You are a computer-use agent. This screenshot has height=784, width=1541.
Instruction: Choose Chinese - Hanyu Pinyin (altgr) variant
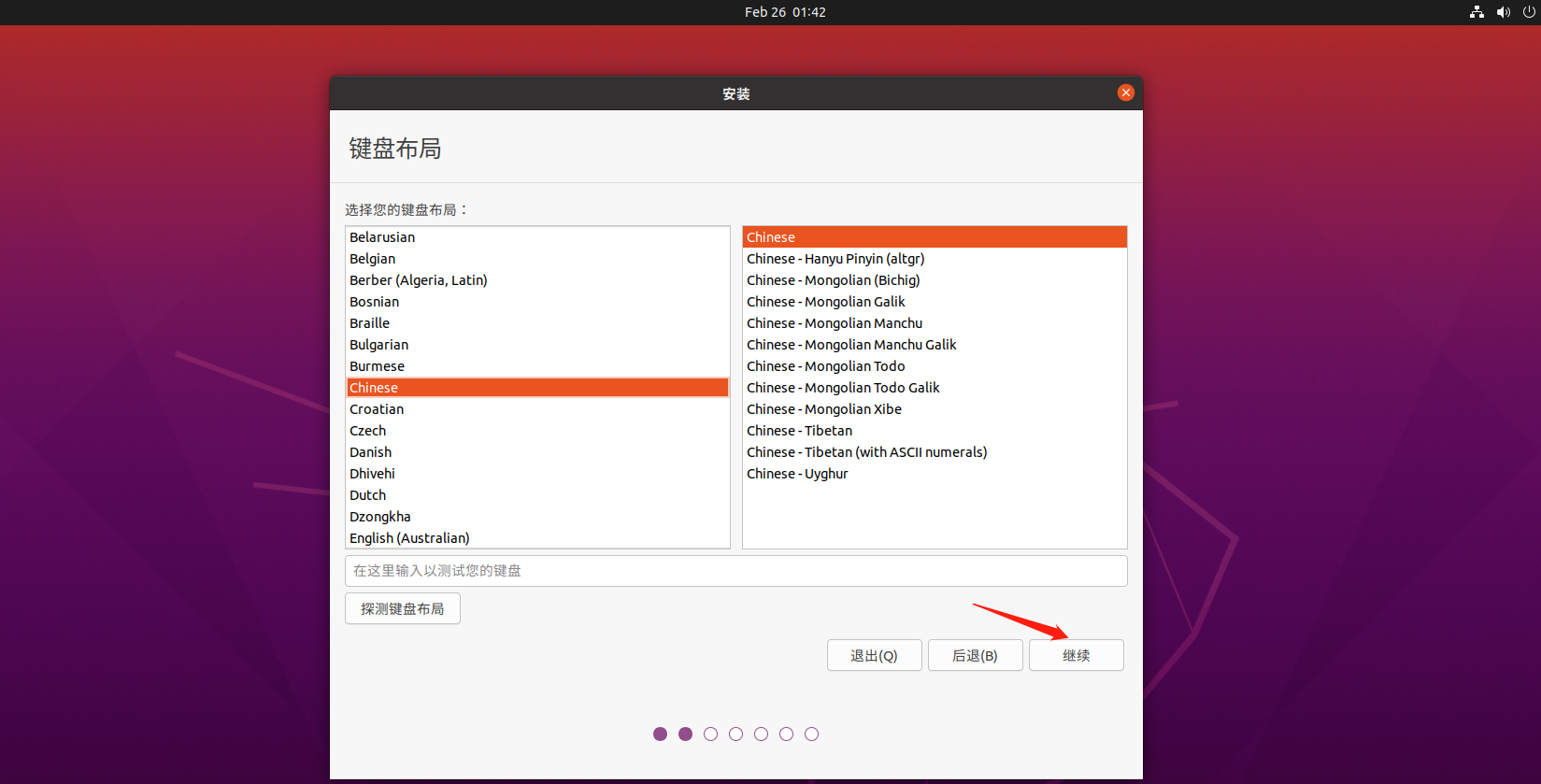click(935, 259)
